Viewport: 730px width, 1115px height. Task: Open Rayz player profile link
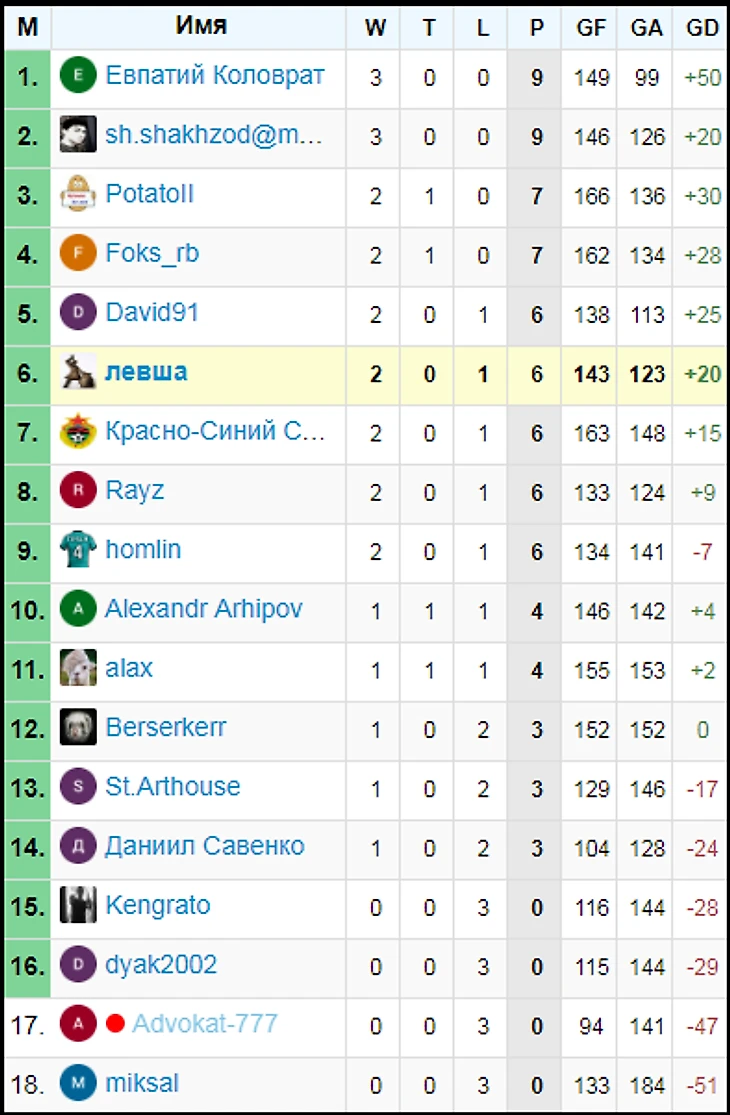tap(135, 491)
